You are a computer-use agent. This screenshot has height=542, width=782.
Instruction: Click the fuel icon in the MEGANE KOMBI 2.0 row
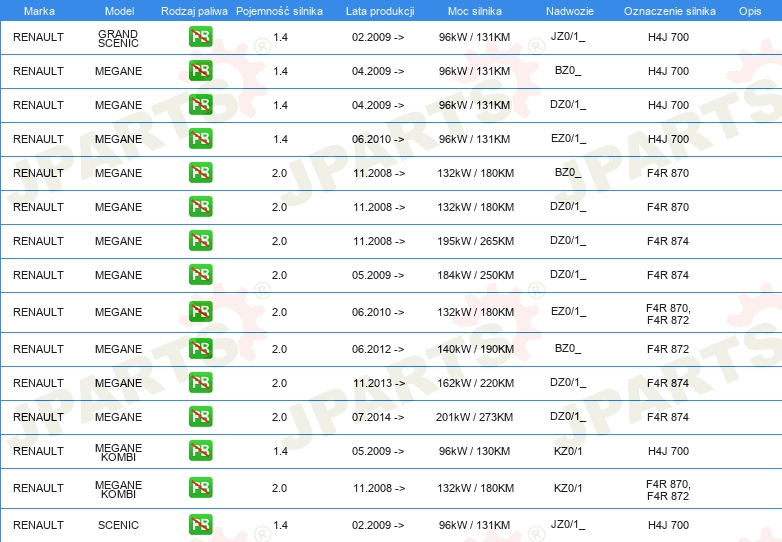tap(200, 487)
